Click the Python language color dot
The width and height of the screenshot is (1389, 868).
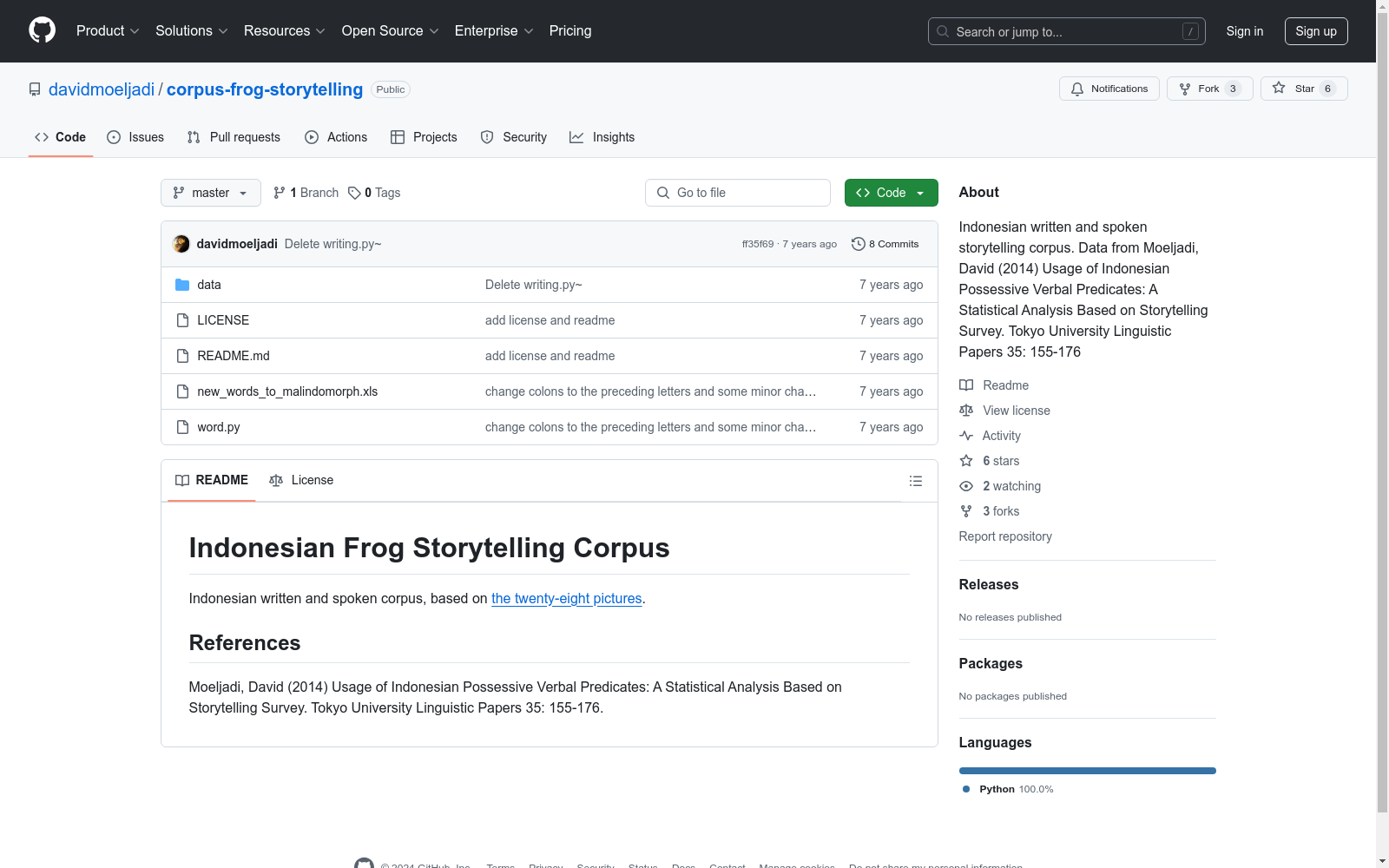point(966,789)
